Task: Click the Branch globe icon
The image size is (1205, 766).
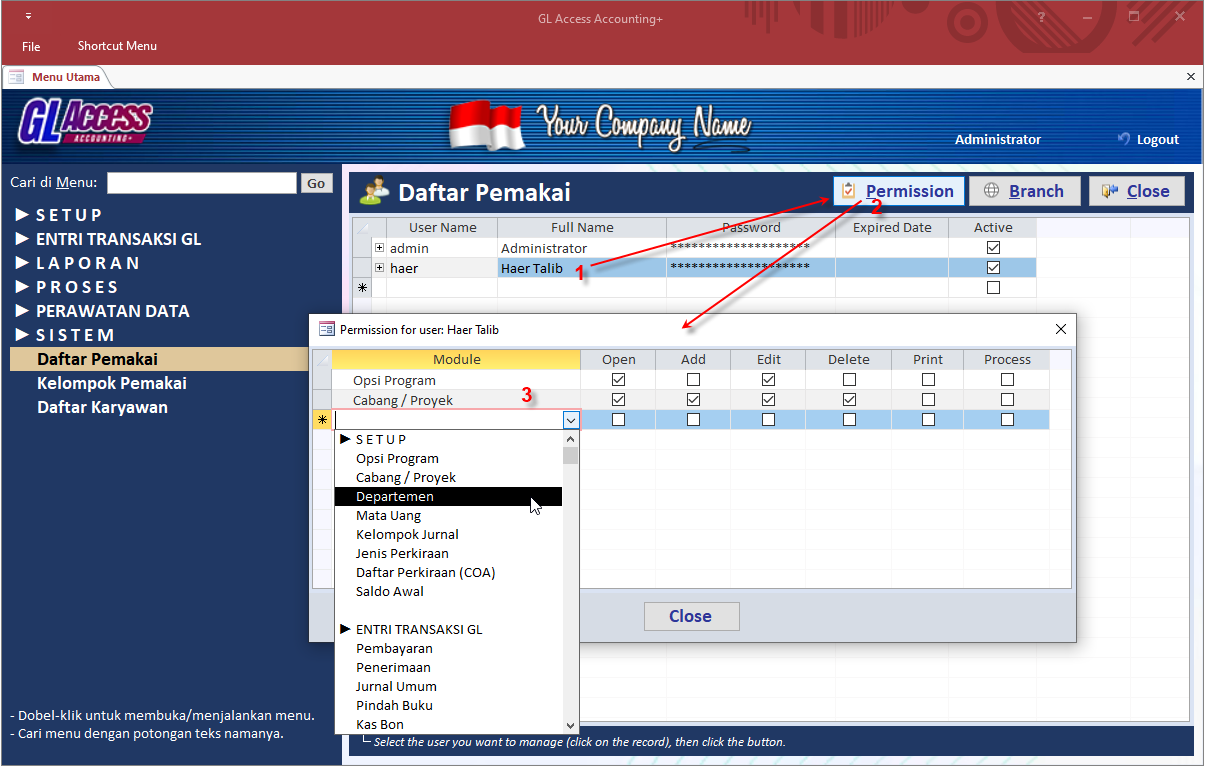Action: click(x=991, y=191)
